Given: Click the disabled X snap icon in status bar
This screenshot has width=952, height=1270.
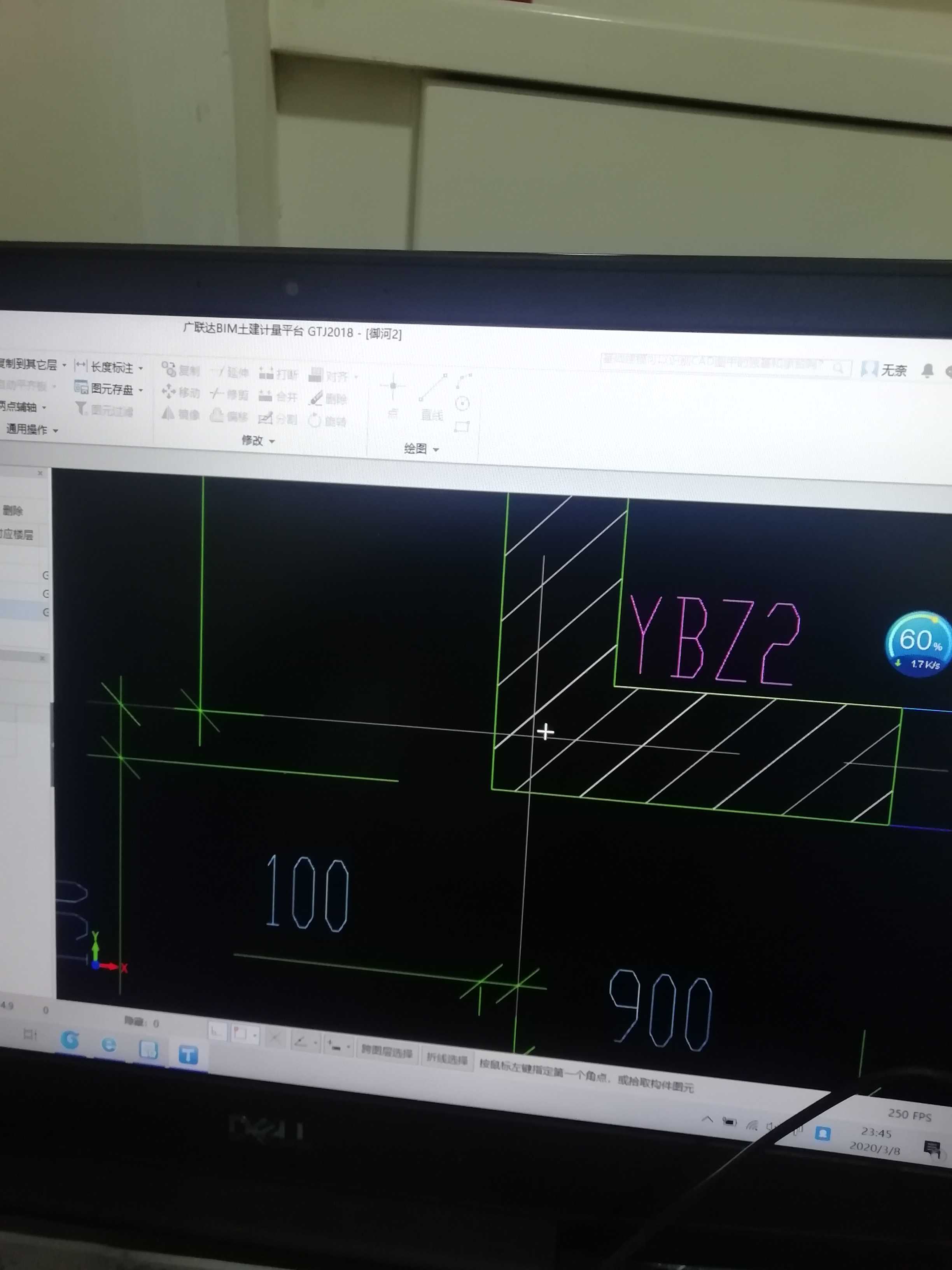Looking at the screenshot, I should pos(275,1037).
